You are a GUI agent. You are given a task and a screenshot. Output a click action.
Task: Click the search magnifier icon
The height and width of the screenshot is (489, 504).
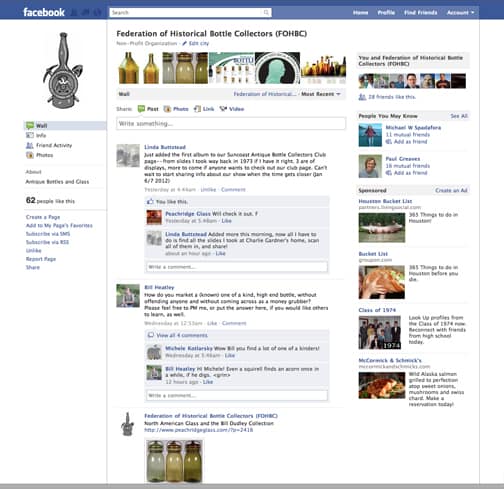(266, 13)
